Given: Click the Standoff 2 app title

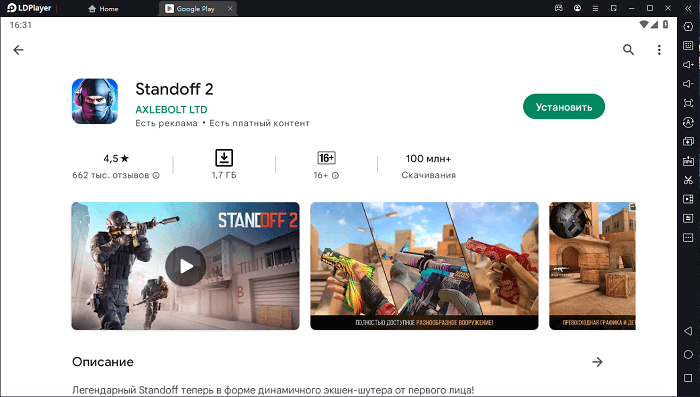Looking at the screenshot, I should (174, 89).
